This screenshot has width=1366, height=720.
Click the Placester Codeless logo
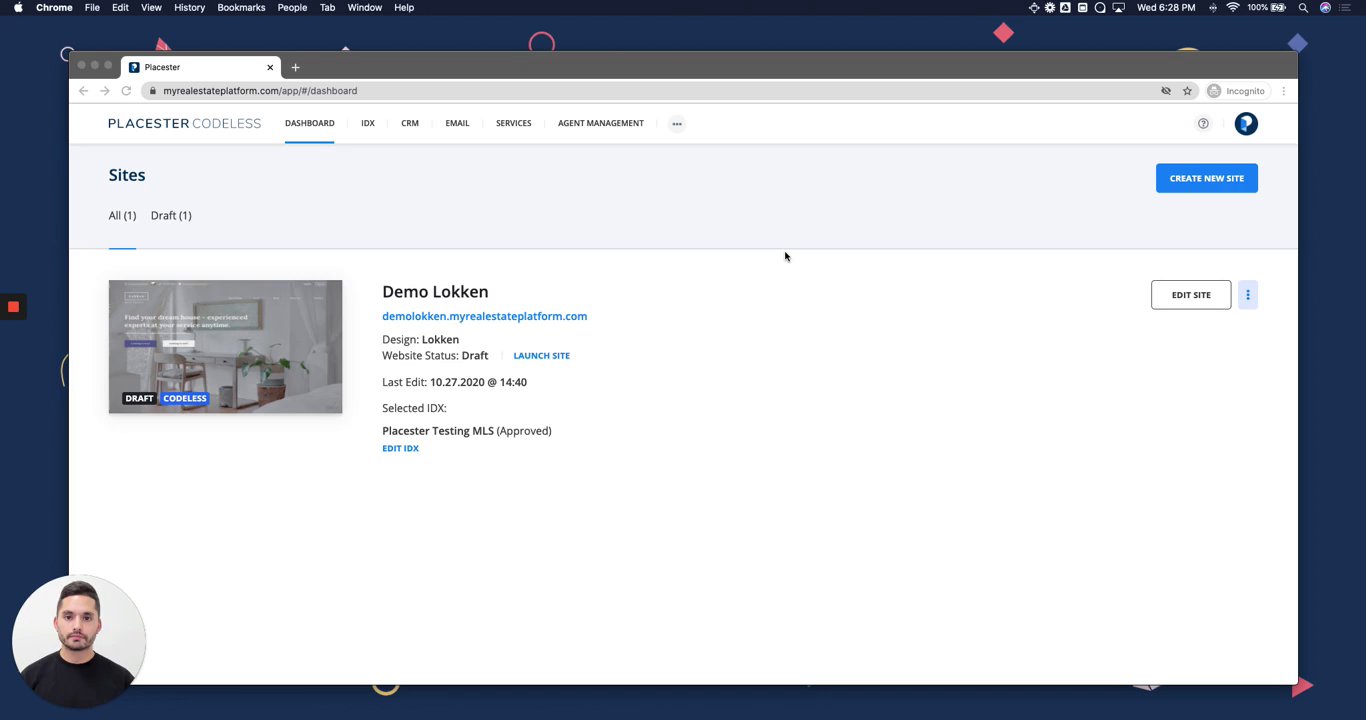tap(184, 123)
